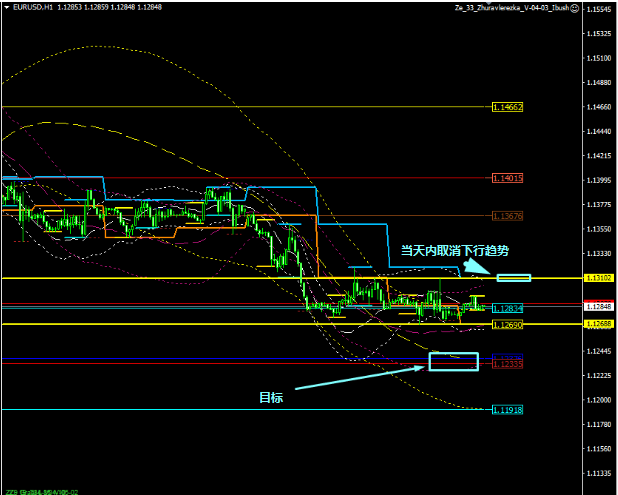The image size is (618, 495).
Task: Click the 1.11918 cyan price tag
Action: click(507, 410)
